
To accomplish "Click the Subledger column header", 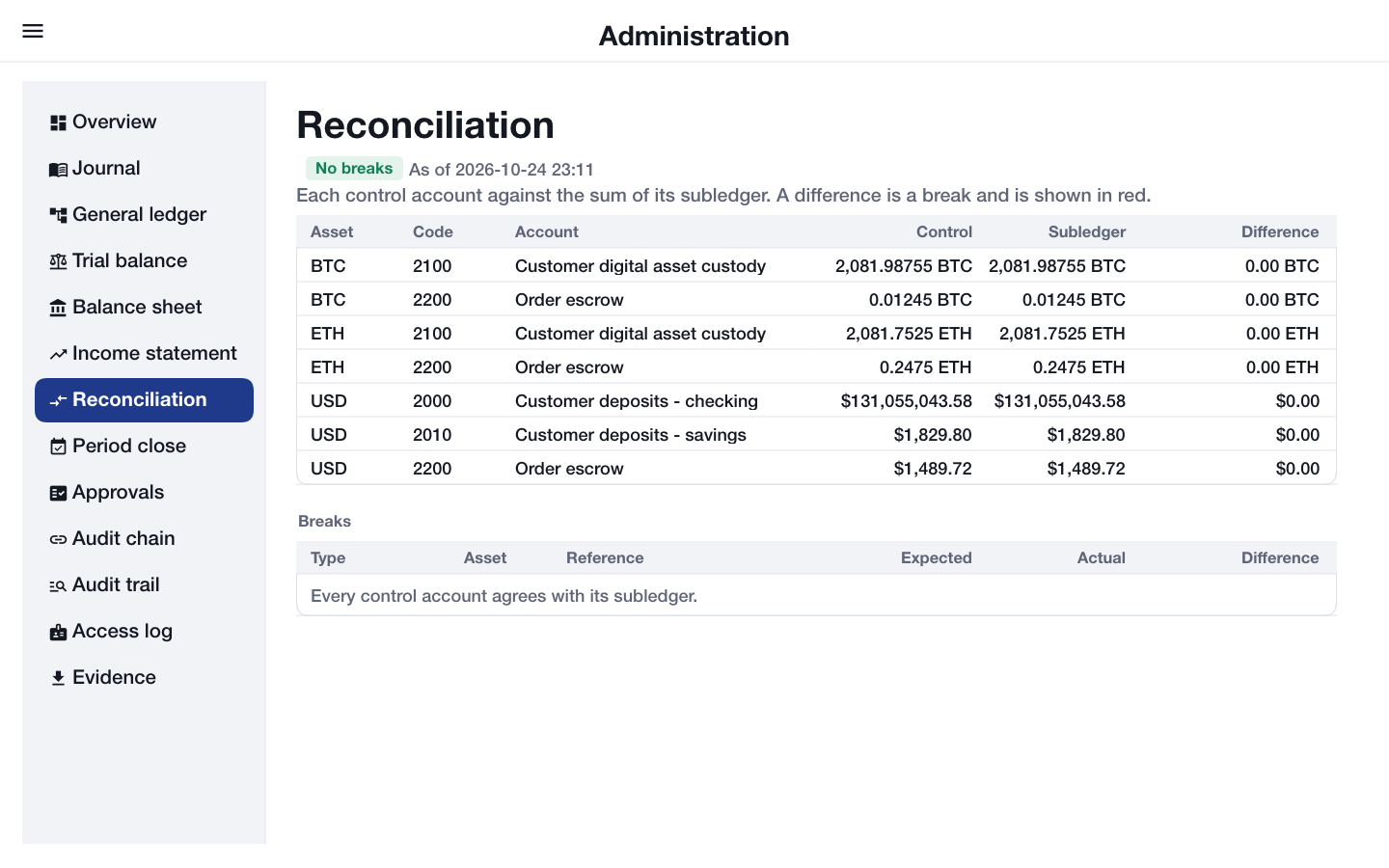I will point(1087,231).
